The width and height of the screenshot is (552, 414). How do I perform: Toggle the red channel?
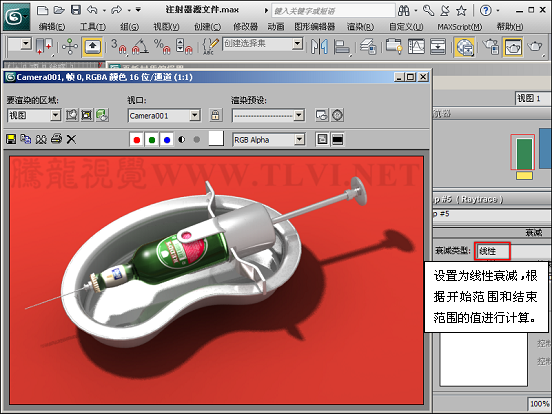tap(137, 140)
